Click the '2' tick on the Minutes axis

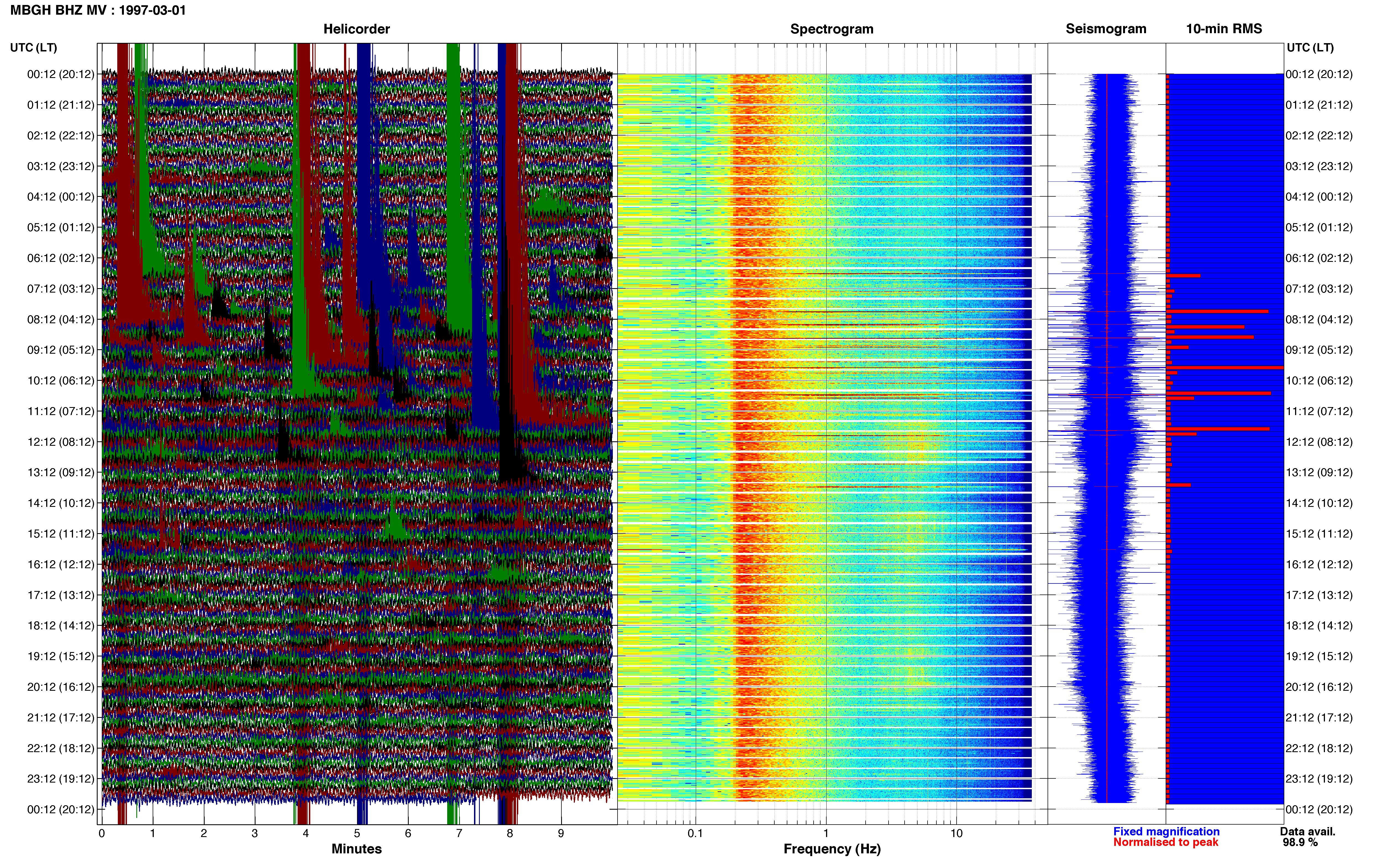coord(204,833)
